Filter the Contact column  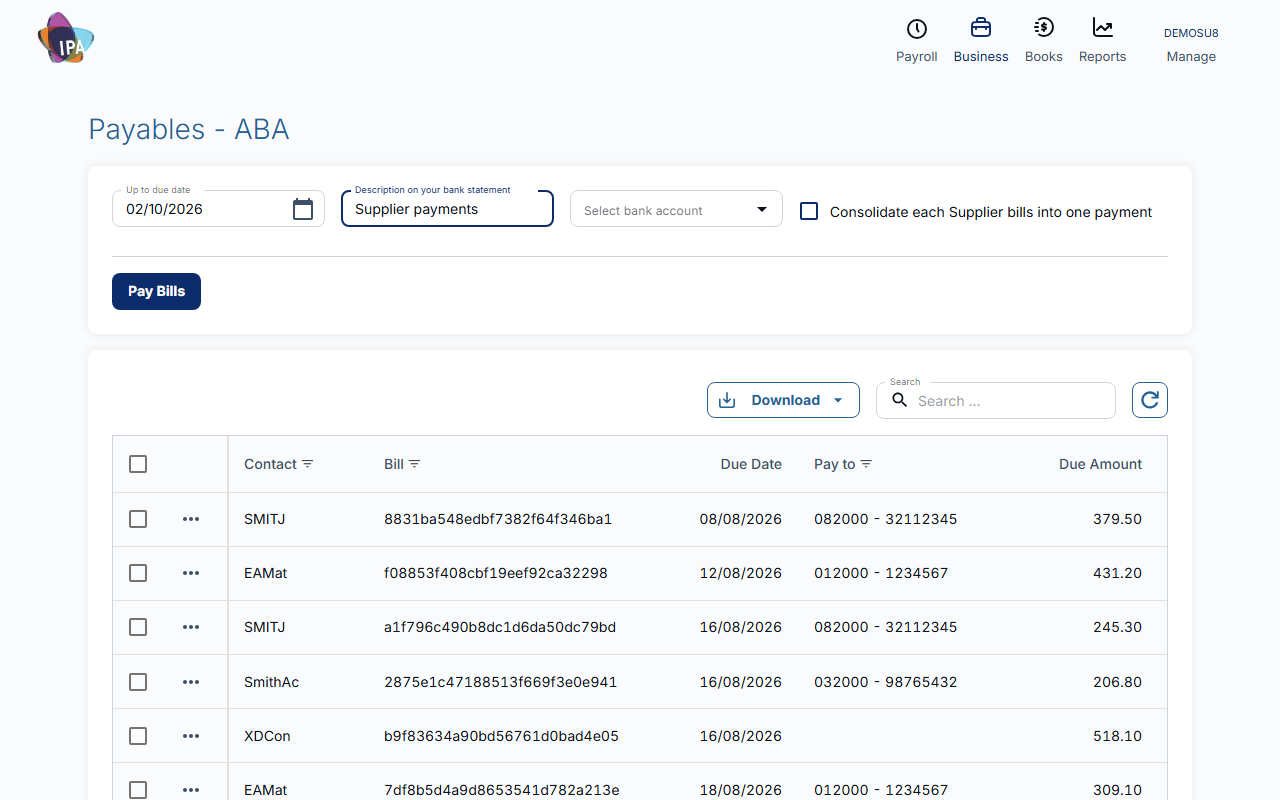tap(308, 464)
